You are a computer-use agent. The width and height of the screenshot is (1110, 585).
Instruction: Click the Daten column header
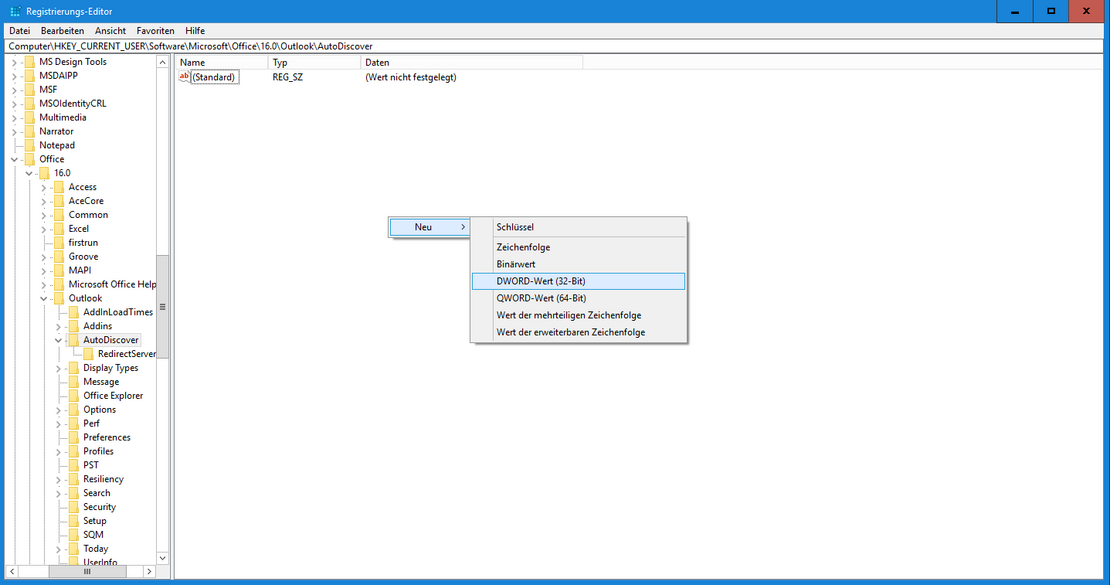click(470, 62)
